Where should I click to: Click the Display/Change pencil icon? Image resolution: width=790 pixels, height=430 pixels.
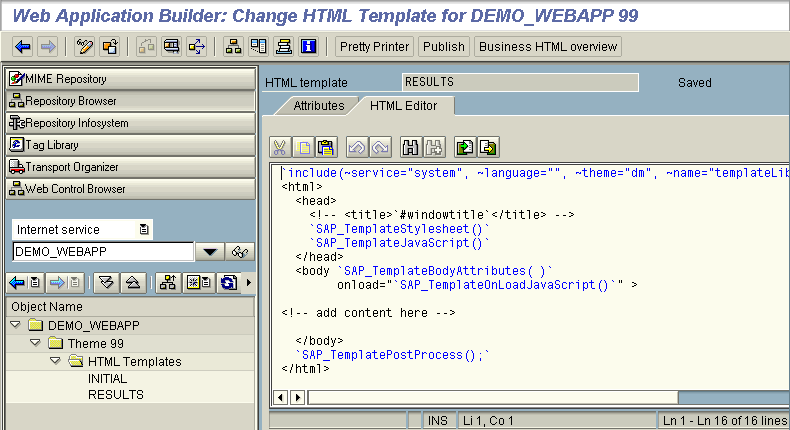point(85,46)
